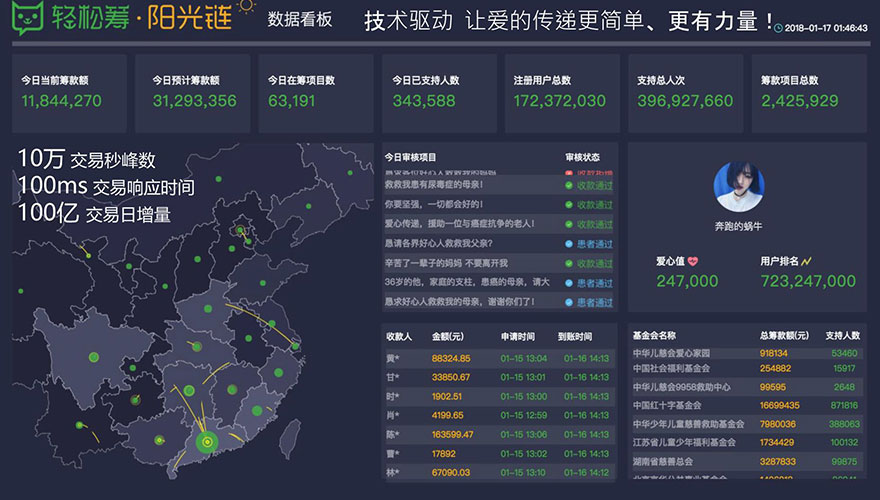880x500 pixels.
Task: Click the amount 33850.67
Action: 451,377
